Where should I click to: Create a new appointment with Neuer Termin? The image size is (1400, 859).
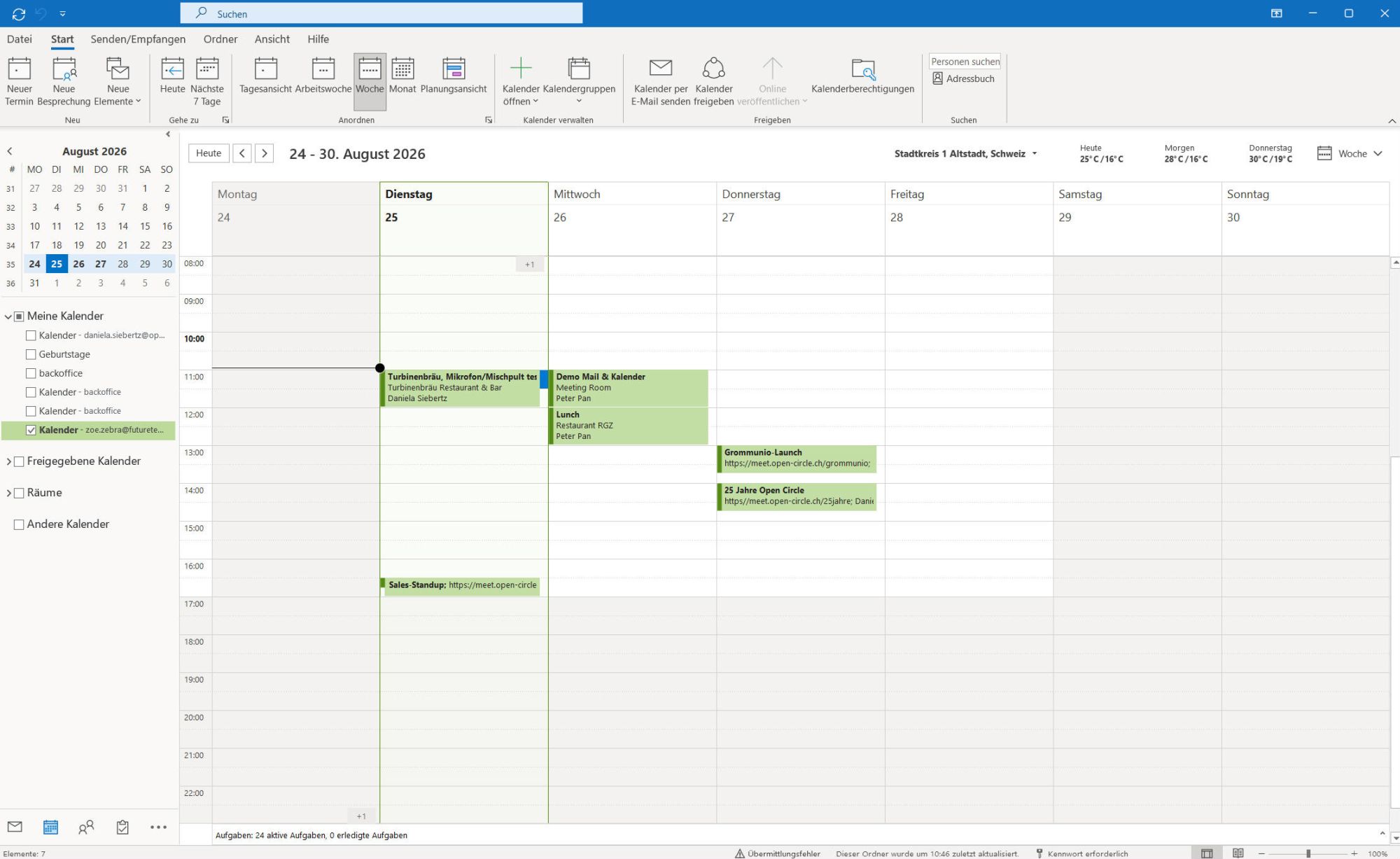19,81
